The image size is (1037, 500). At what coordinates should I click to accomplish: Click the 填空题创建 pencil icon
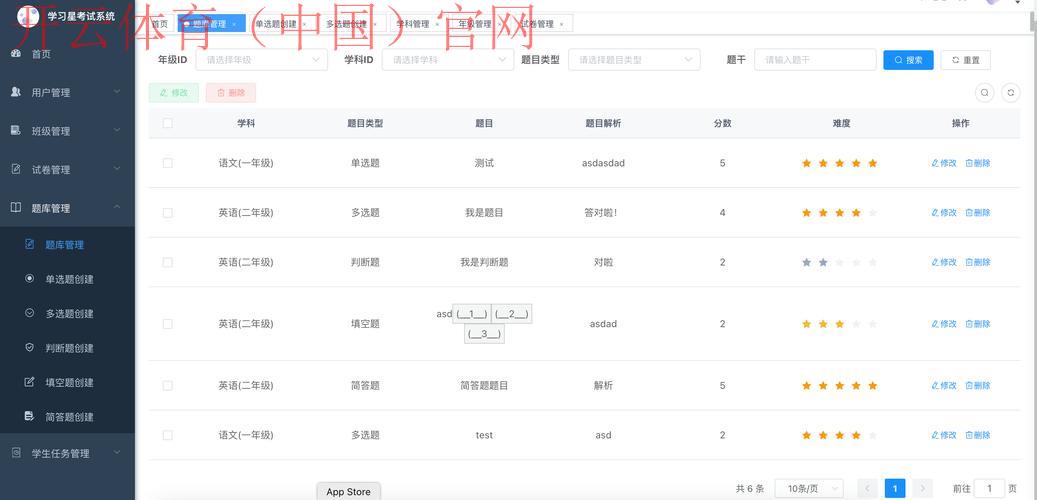pos(29,382)
